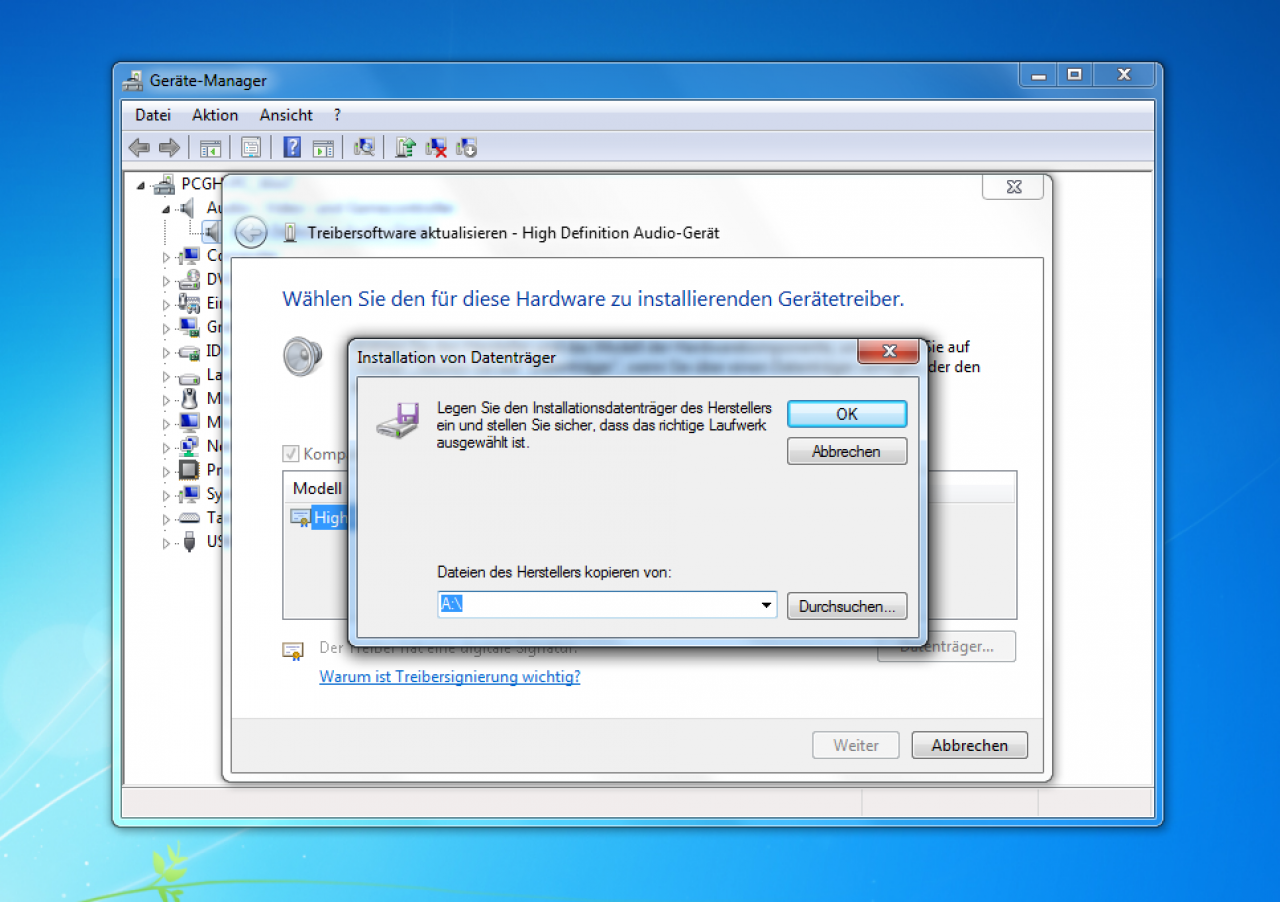The height and width of the screenshot is (902, 1280).
Task: Select the highlighted High model list entry
Action: tap(330, 517)
